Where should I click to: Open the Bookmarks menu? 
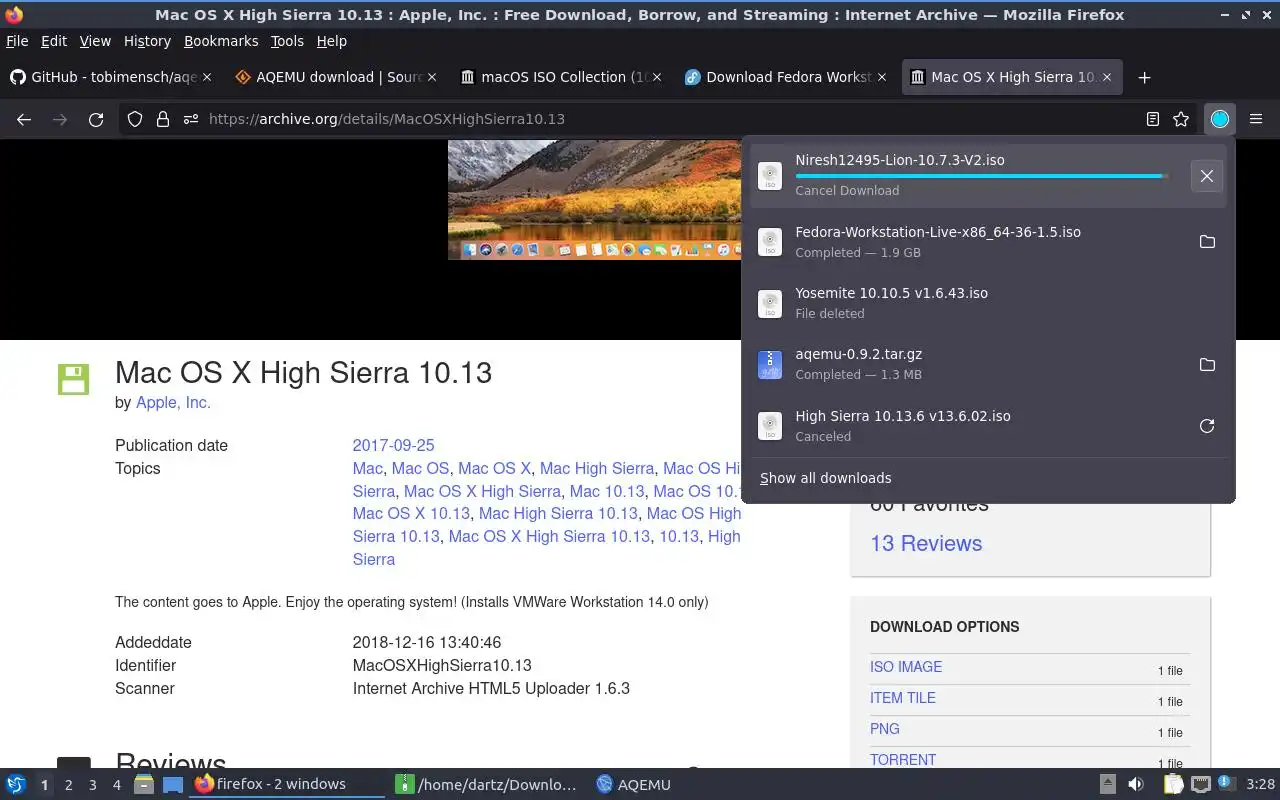(221, 41)
